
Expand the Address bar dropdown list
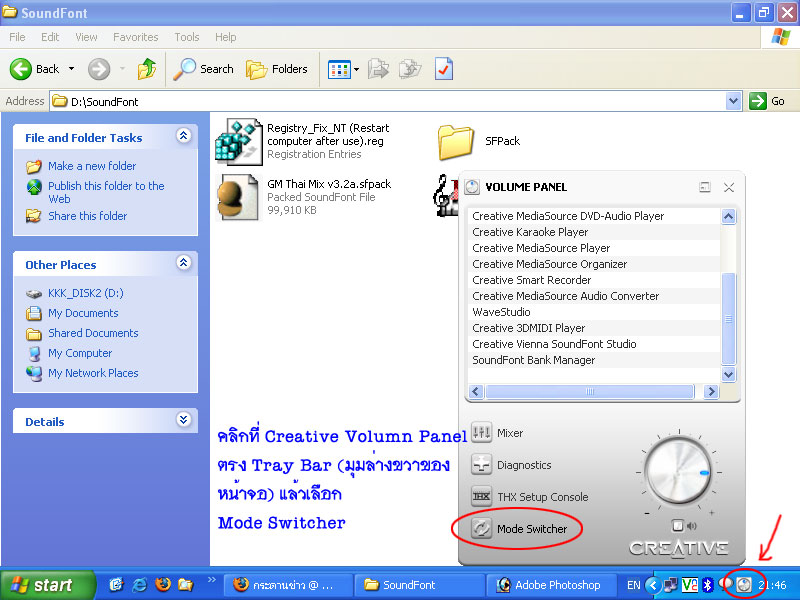point(733,101)
